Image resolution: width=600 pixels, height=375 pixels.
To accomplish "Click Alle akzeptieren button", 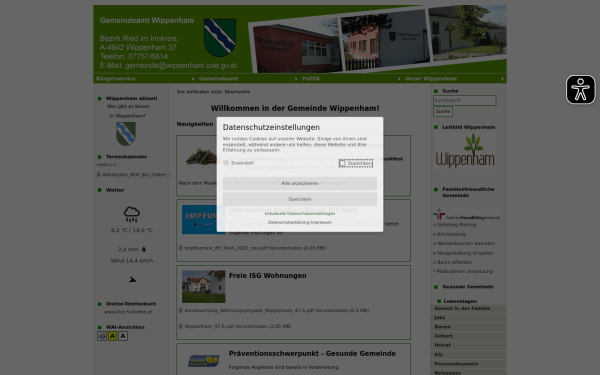I will point(300,183).
